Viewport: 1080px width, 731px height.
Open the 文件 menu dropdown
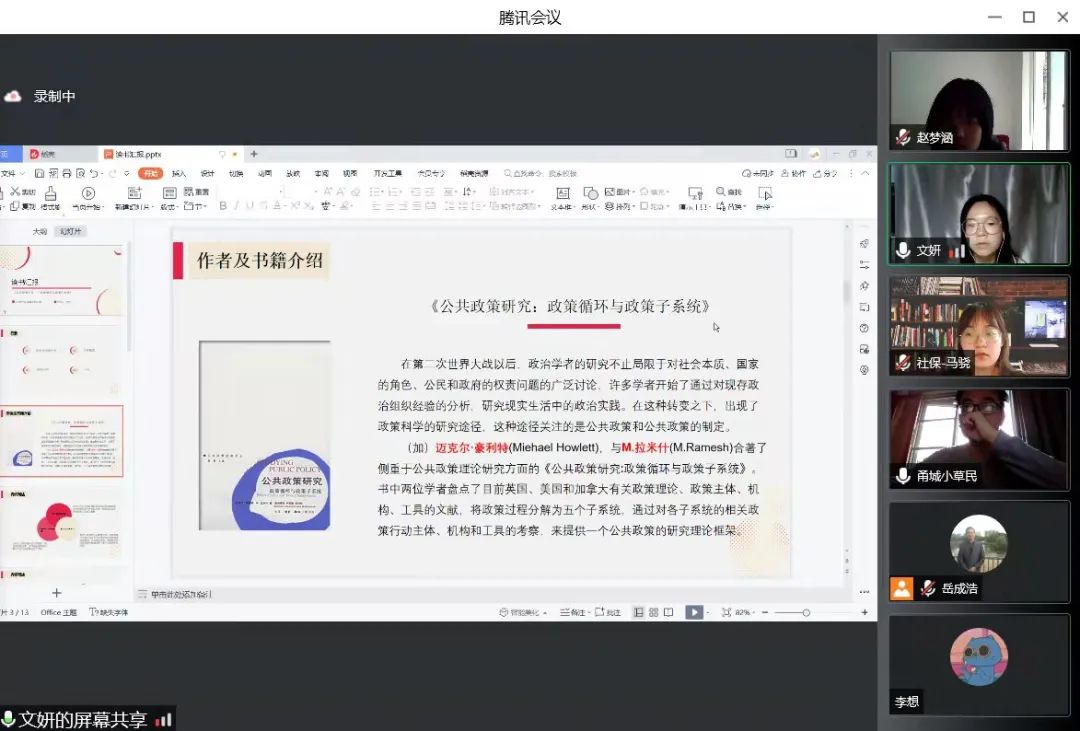coord(10,173)
